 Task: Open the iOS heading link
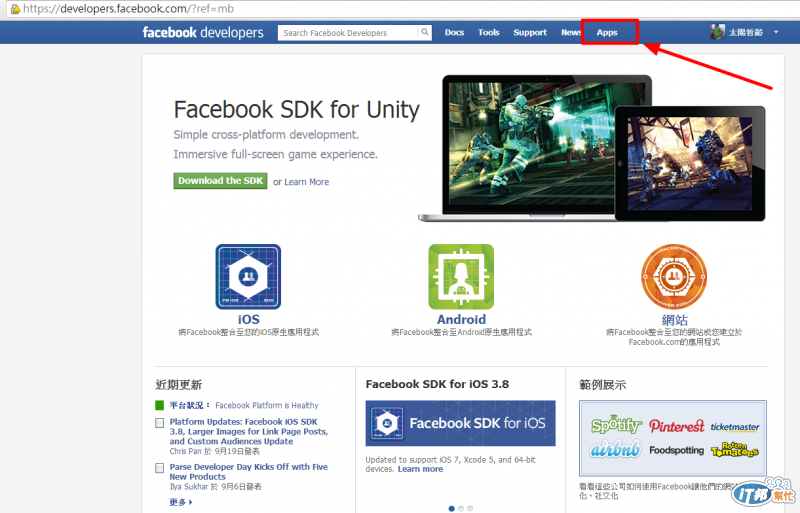(248, 320)
